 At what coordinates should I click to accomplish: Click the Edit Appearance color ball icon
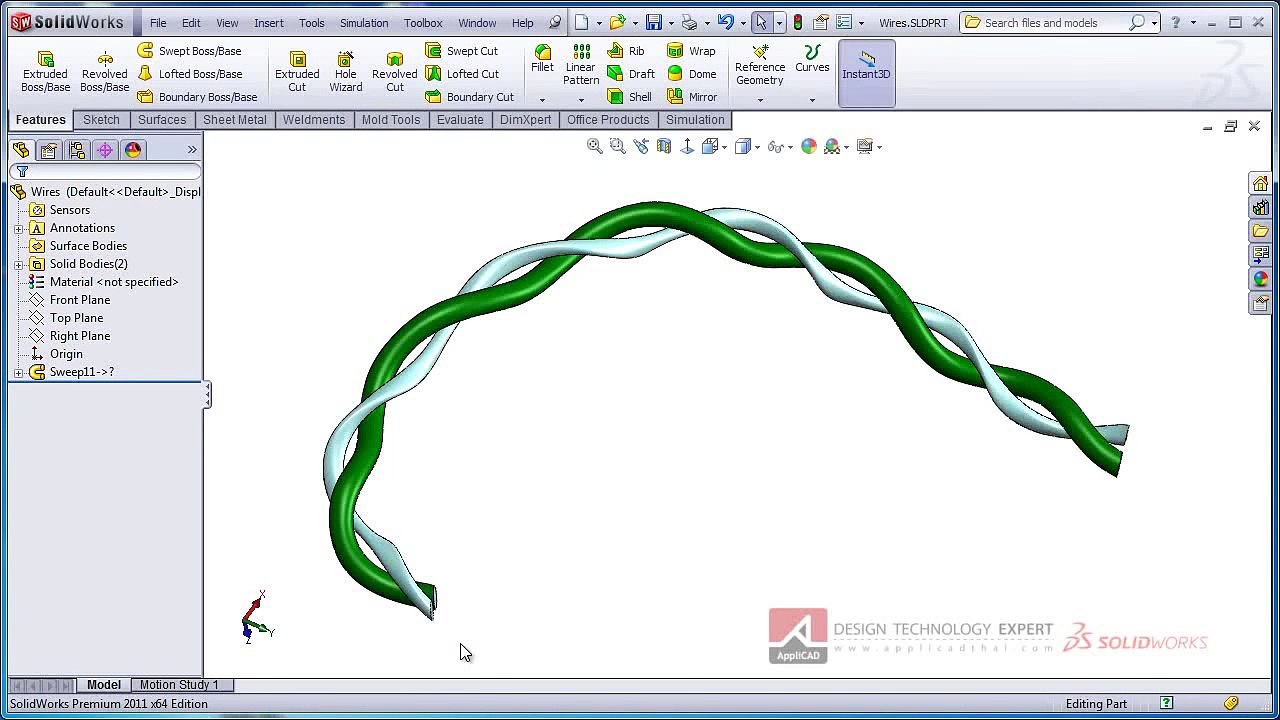pyautogui.click(x=809, y=146)
